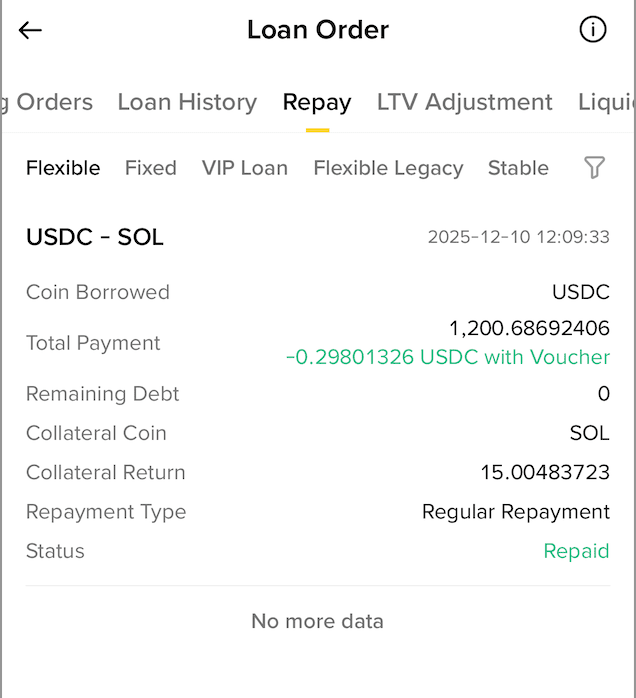Tap the green Repaid status
The width and height of the screenshot is (636, 698).
click(x=576, y=551)
